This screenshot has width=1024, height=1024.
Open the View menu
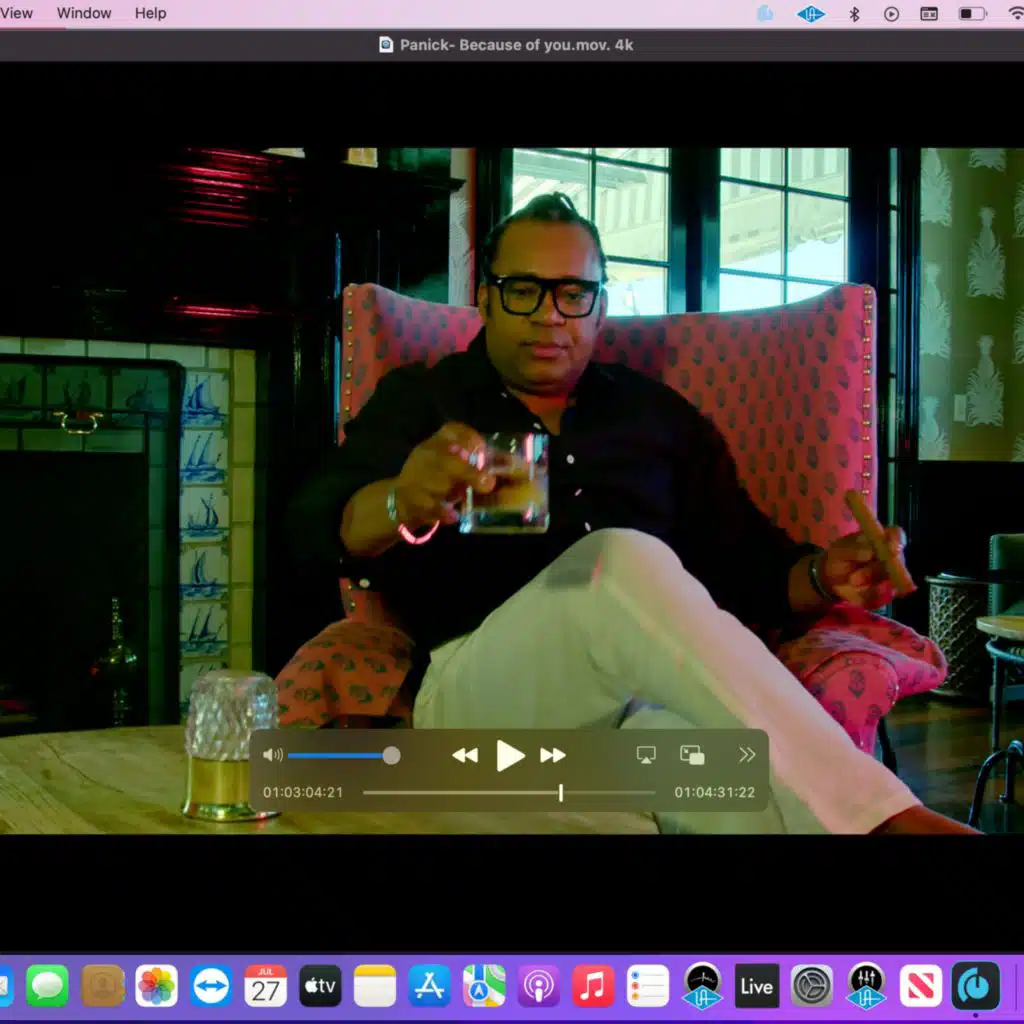pyautogui.click(x=16, y=13)
